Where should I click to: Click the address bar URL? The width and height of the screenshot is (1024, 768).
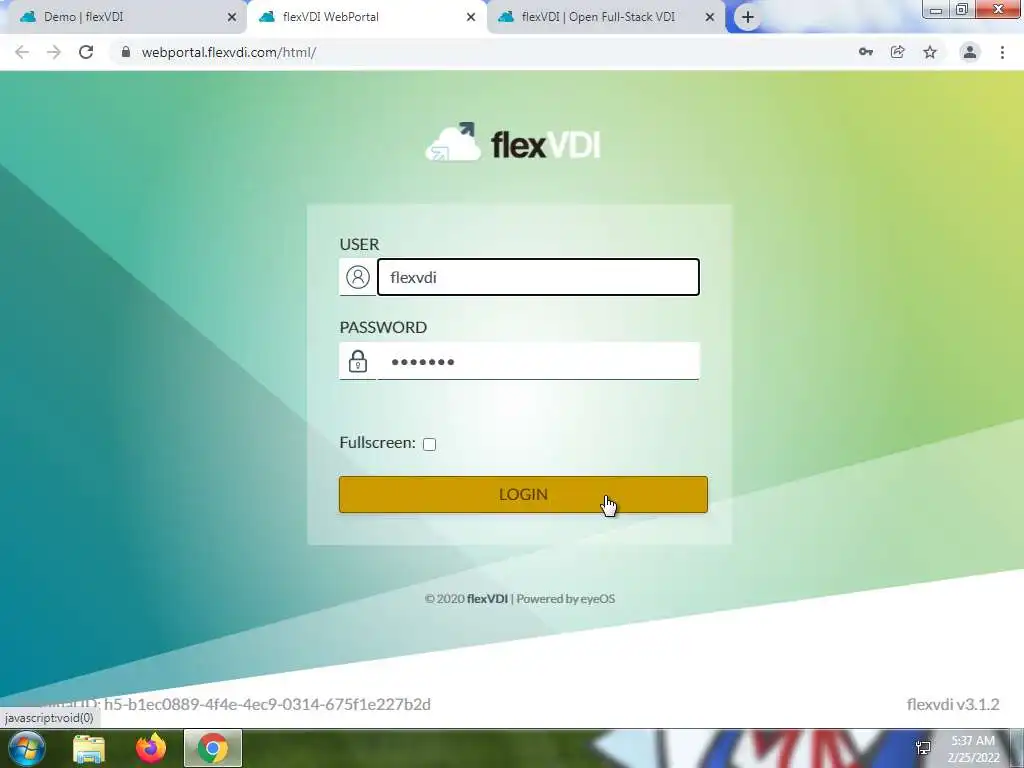click(229, 52)
